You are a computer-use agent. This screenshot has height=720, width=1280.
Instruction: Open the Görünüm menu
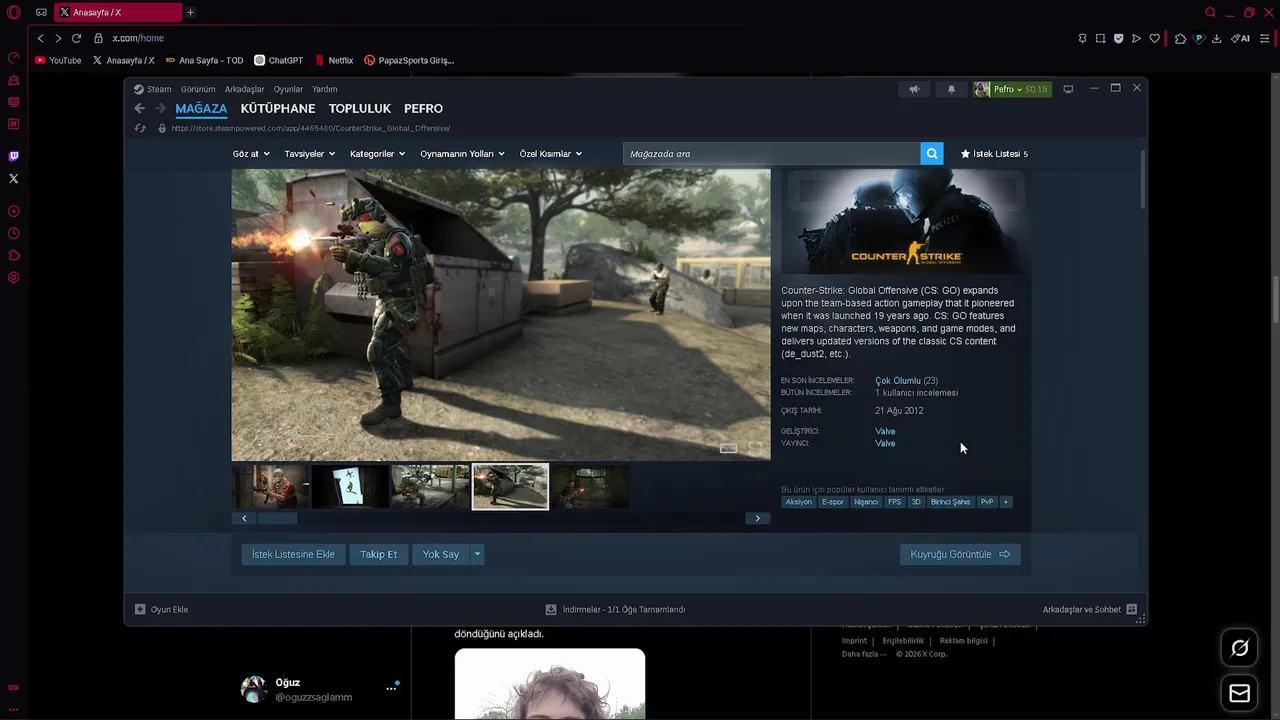click(198, 89)
